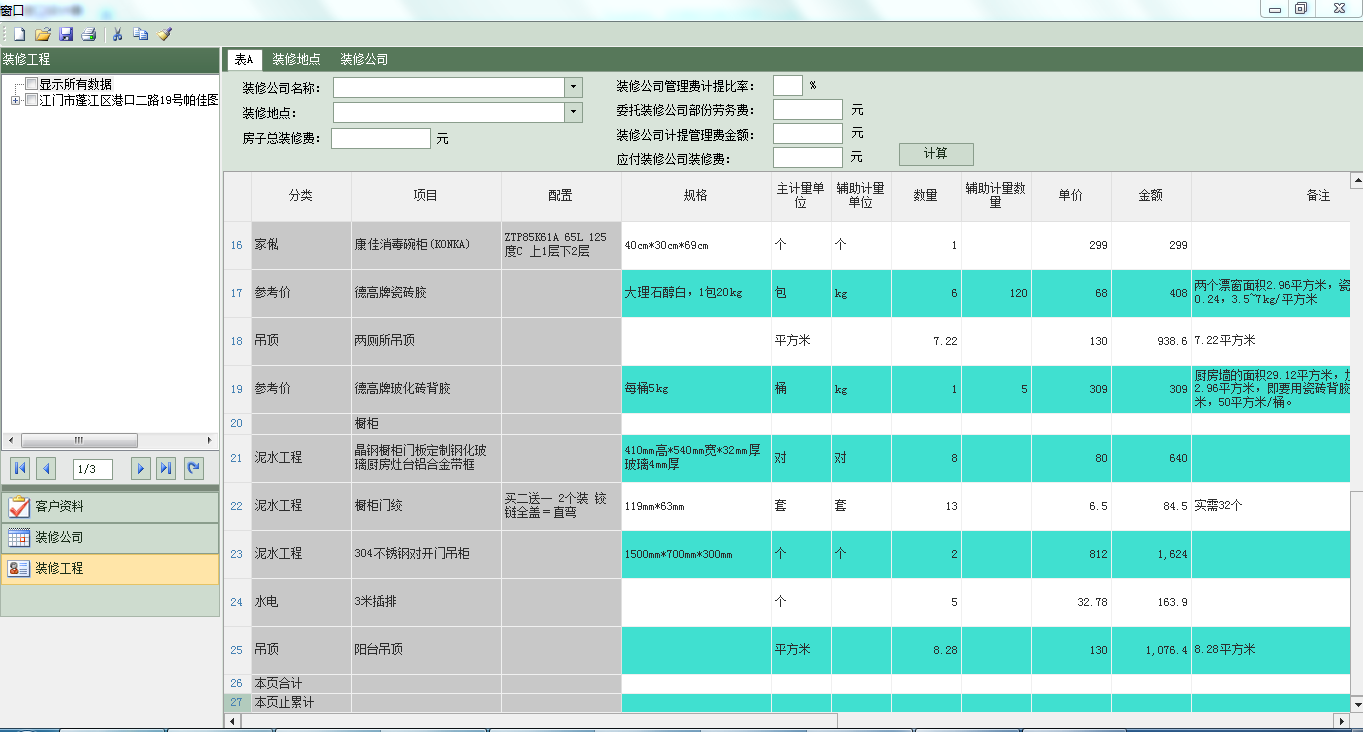The image size is (1363, 732).
Task: Click the Copy toolbar icon
Action: (x=140, y=34)
